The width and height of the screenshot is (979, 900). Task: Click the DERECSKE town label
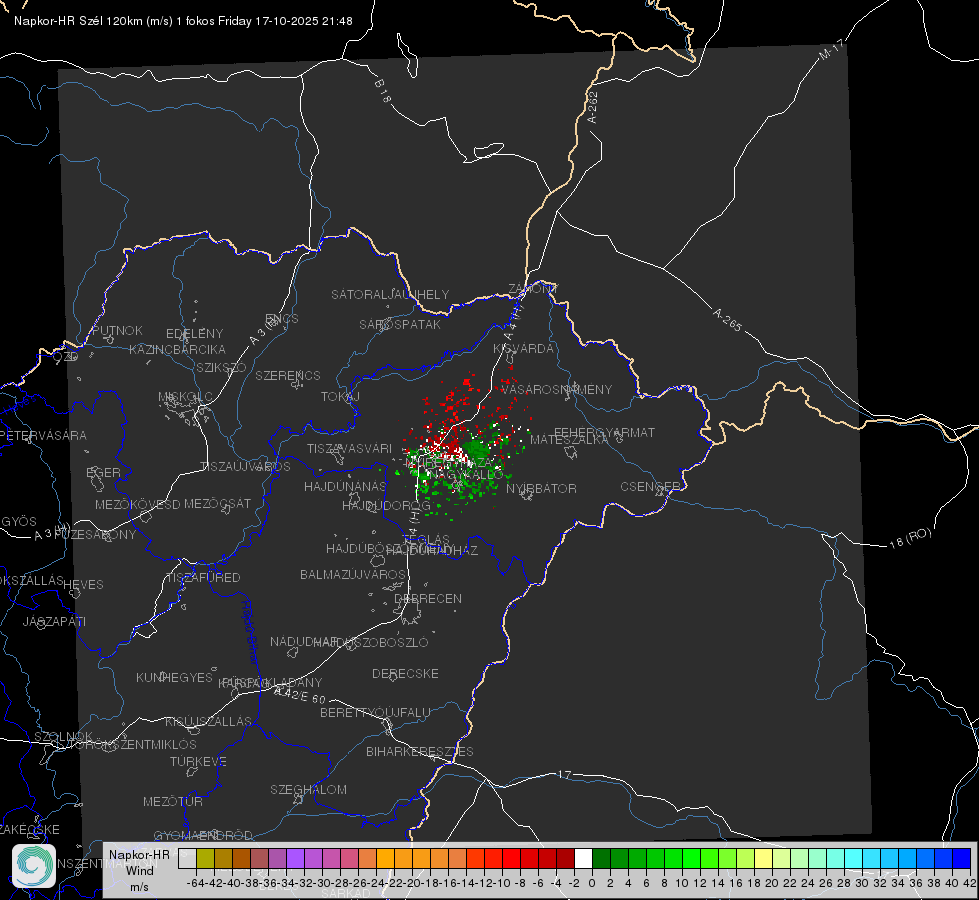coord(405,674)
